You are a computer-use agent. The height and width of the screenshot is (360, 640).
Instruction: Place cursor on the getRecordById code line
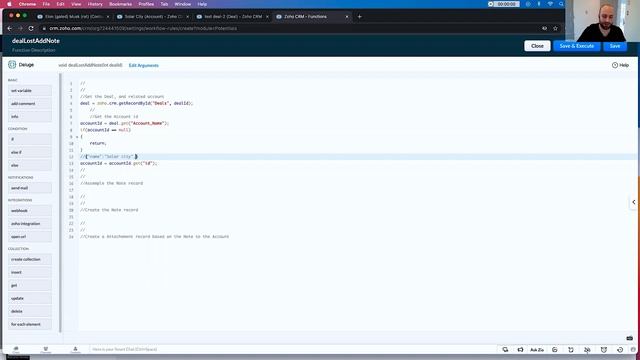[x=136, y=103]
